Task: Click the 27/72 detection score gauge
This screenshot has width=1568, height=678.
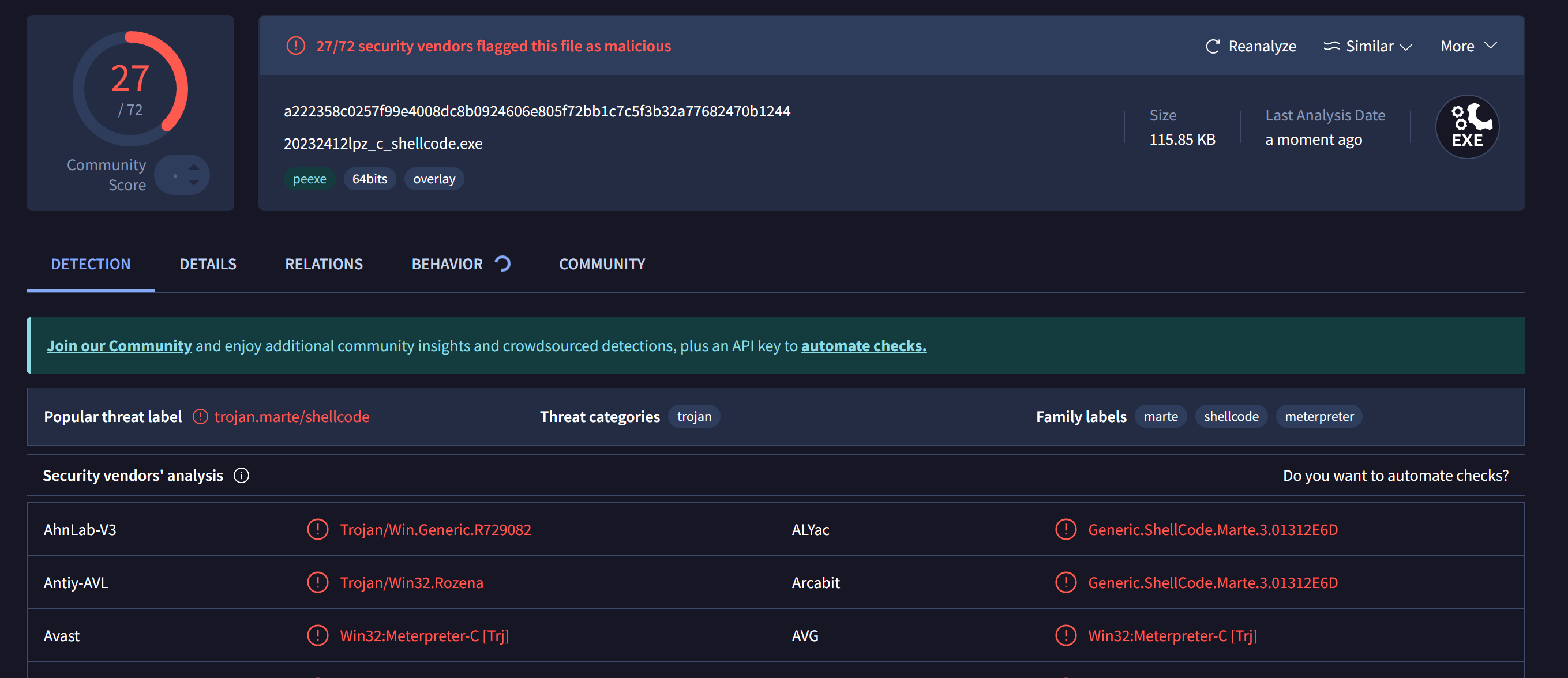Action: [x=130, y=89]
